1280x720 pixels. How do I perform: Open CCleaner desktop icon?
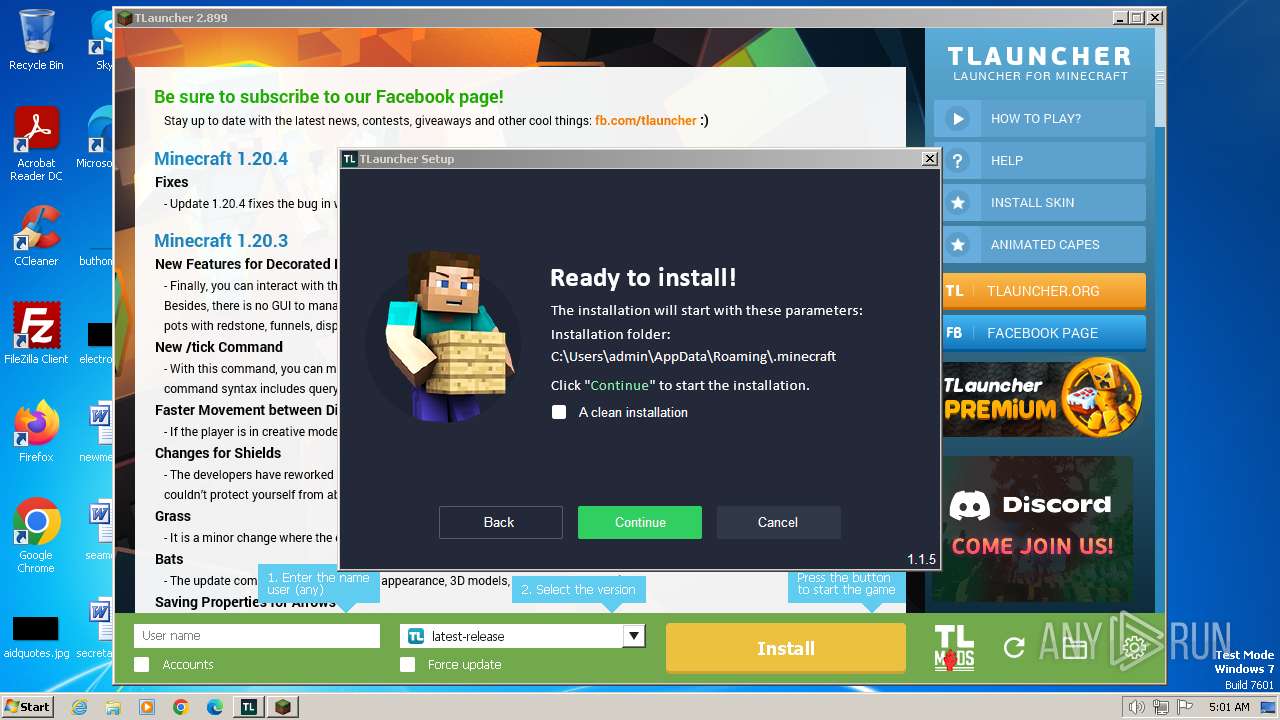(36, 236)
